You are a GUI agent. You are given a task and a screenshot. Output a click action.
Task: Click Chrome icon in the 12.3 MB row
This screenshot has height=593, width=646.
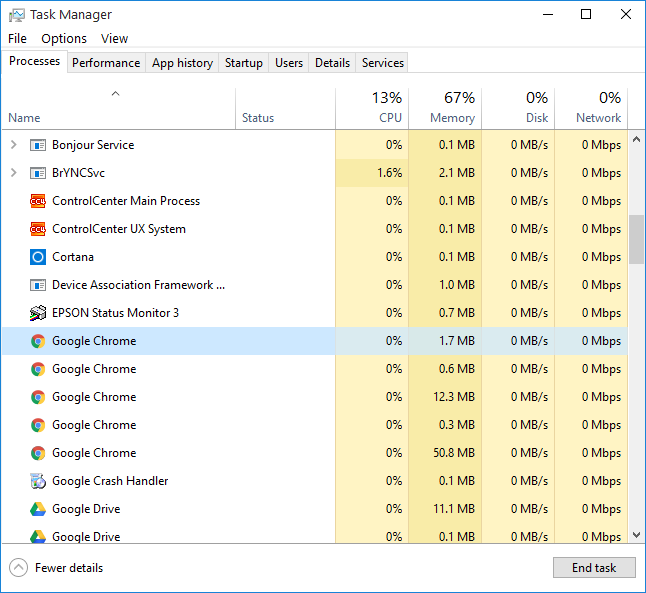38,397
